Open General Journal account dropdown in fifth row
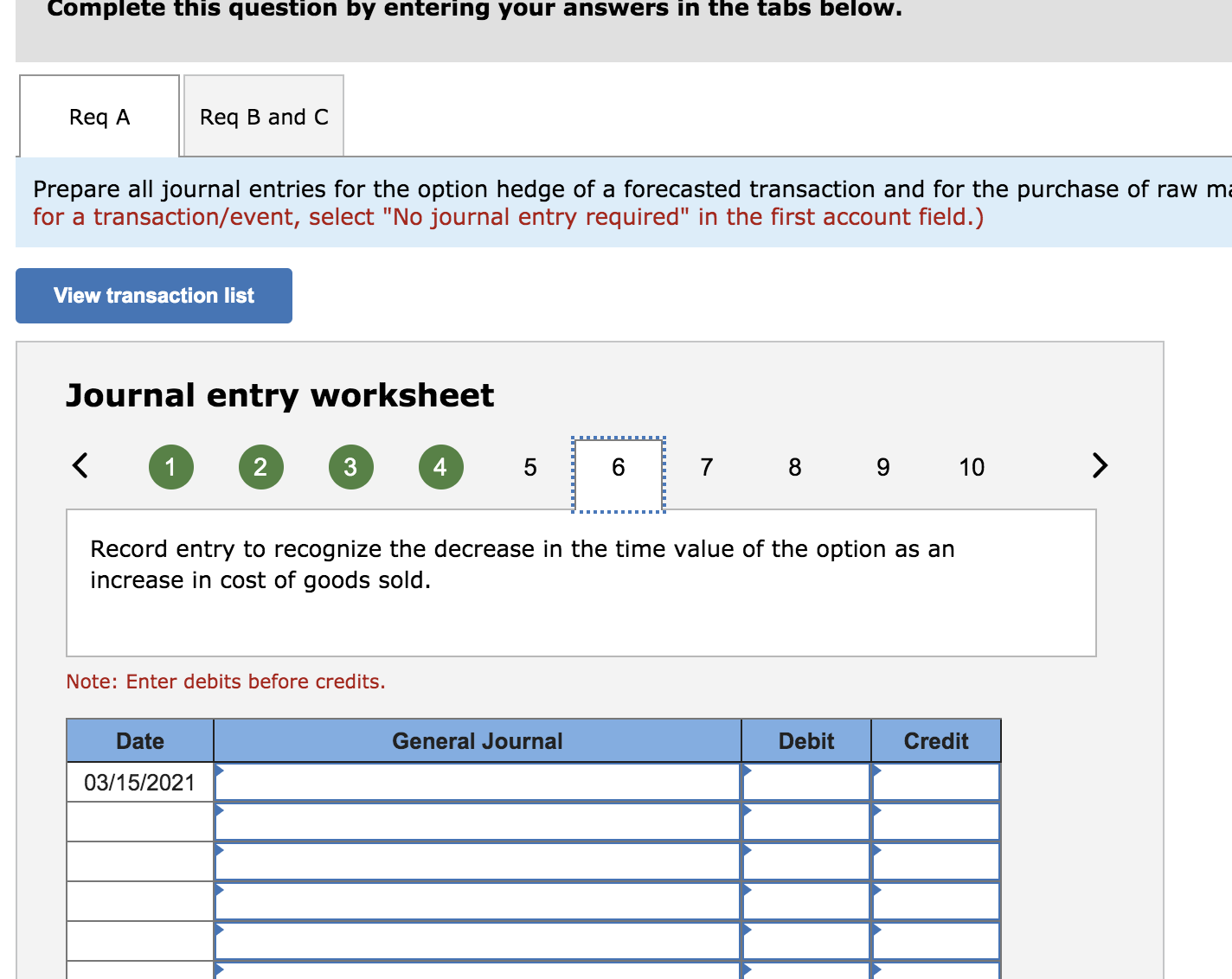1232x979 pixels. coord(478,942)
